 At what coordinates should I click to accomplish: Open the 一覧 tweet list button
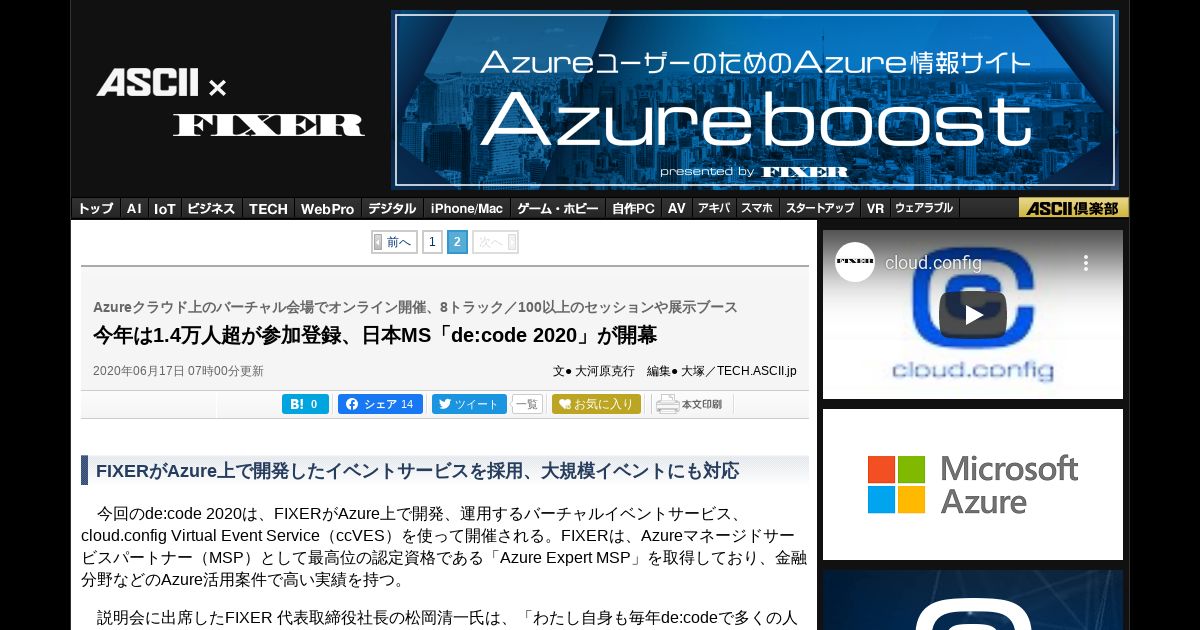click(527, 404)
